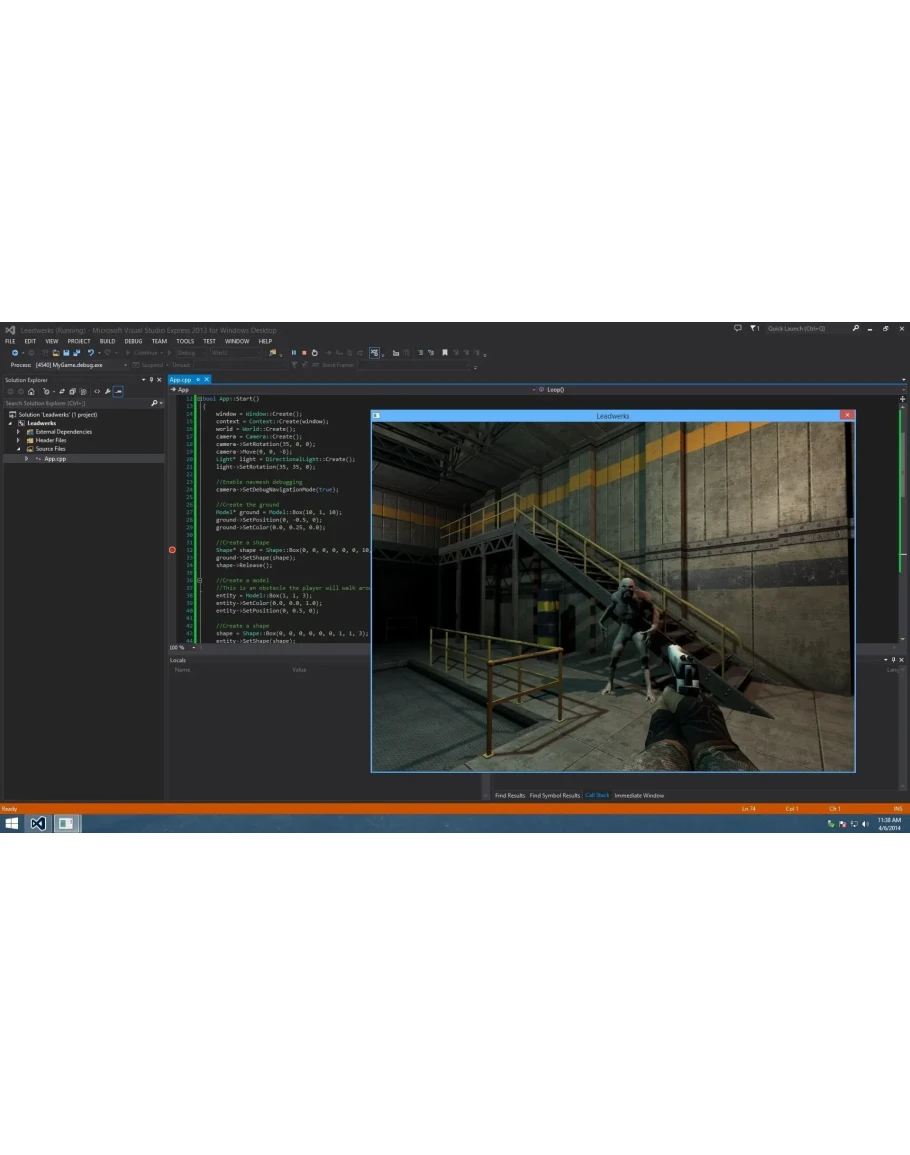Click the Stop Debugging red square icon

click(303, 353)
